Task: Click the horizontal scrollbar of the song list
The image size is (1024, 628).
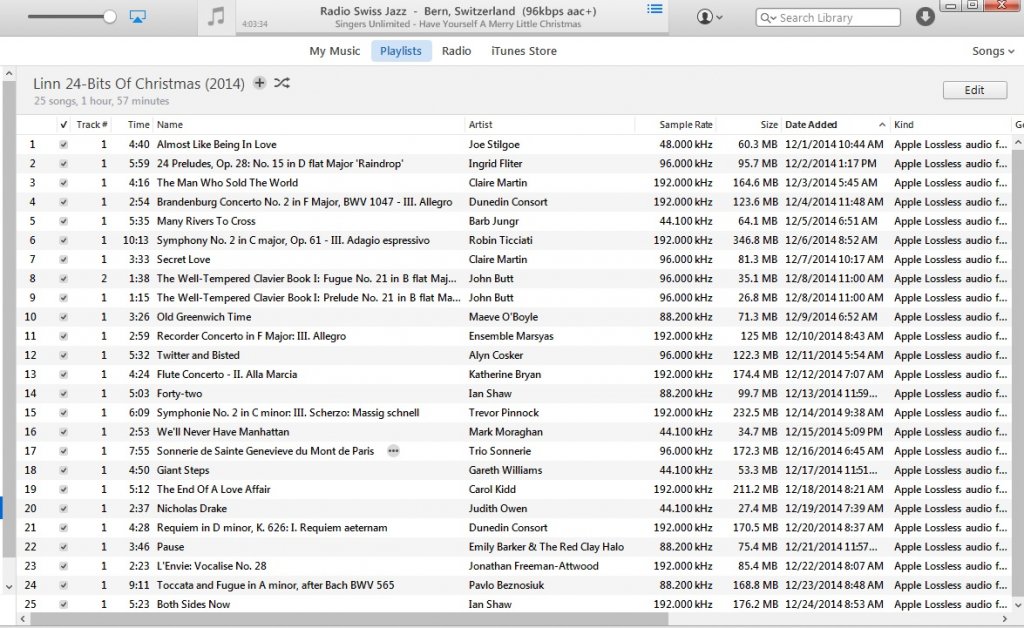Action: pos(349,618)
